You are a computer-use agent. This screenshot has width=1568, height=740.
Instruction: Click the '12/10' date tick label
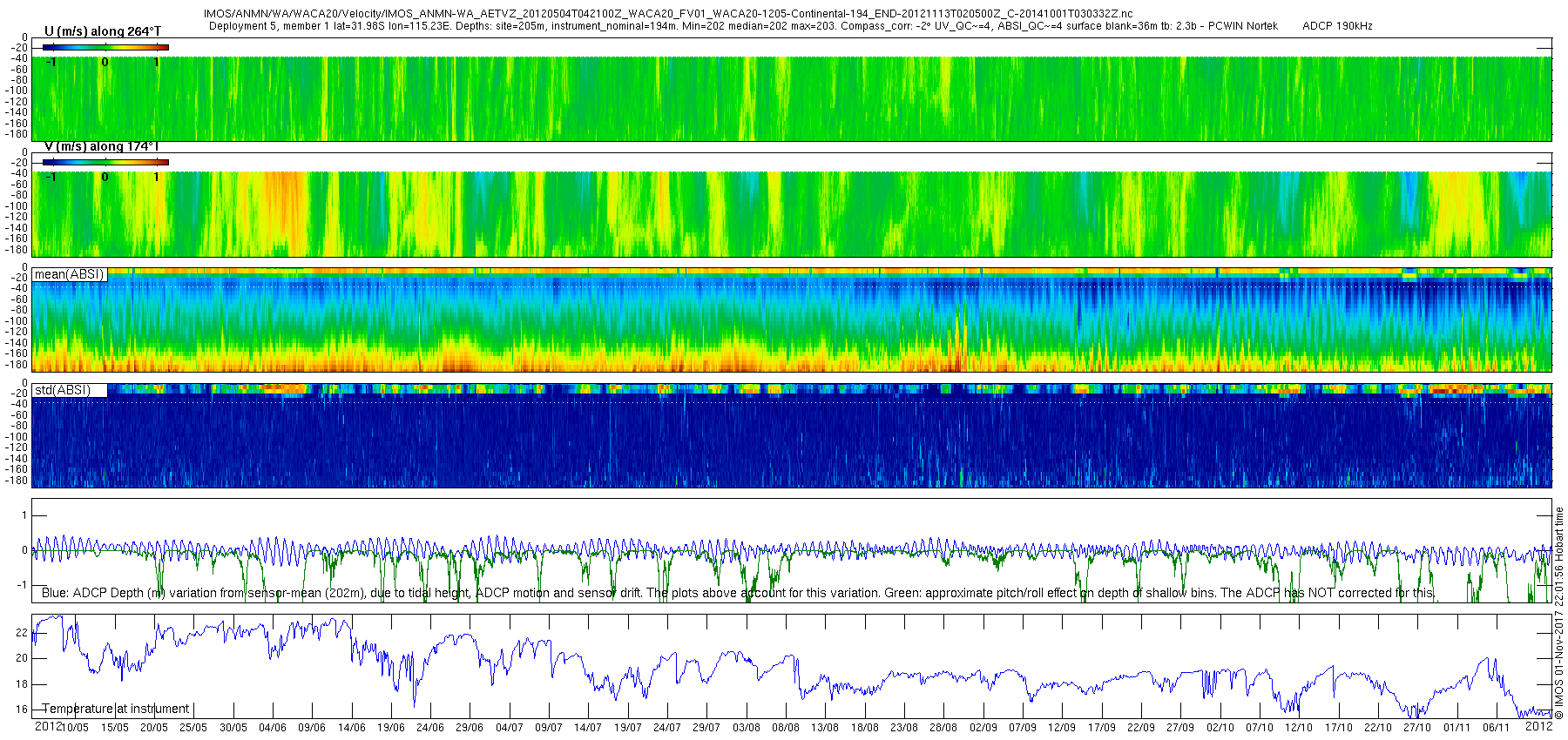tap(1299, 728)
